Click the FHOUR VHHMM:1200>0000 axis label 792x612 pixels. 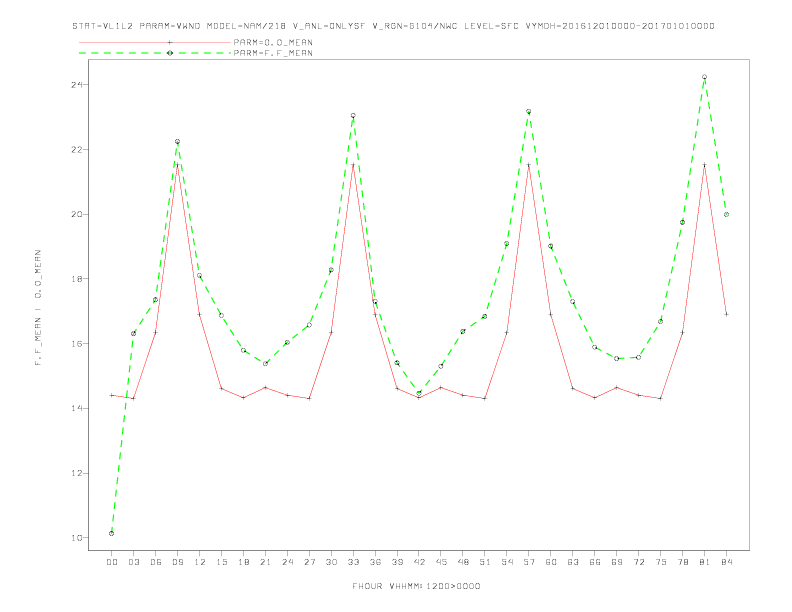[416, 586]
